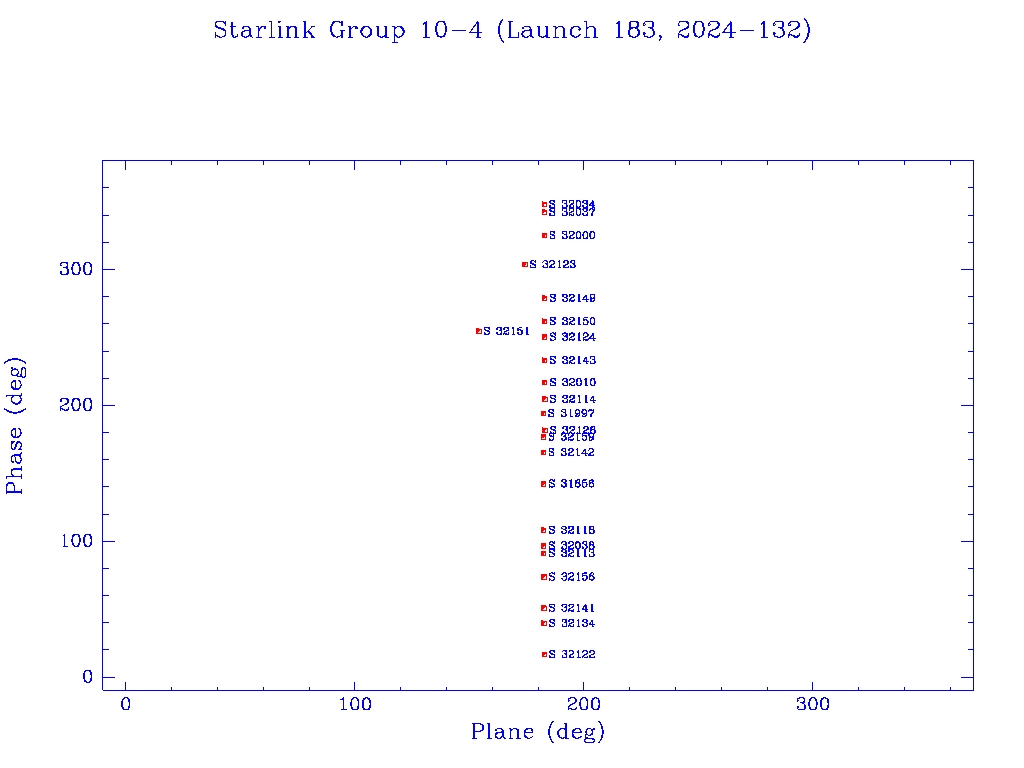Select the "S 32143" satellite label
The image size is (1024, 768).
tap(572, 360)
